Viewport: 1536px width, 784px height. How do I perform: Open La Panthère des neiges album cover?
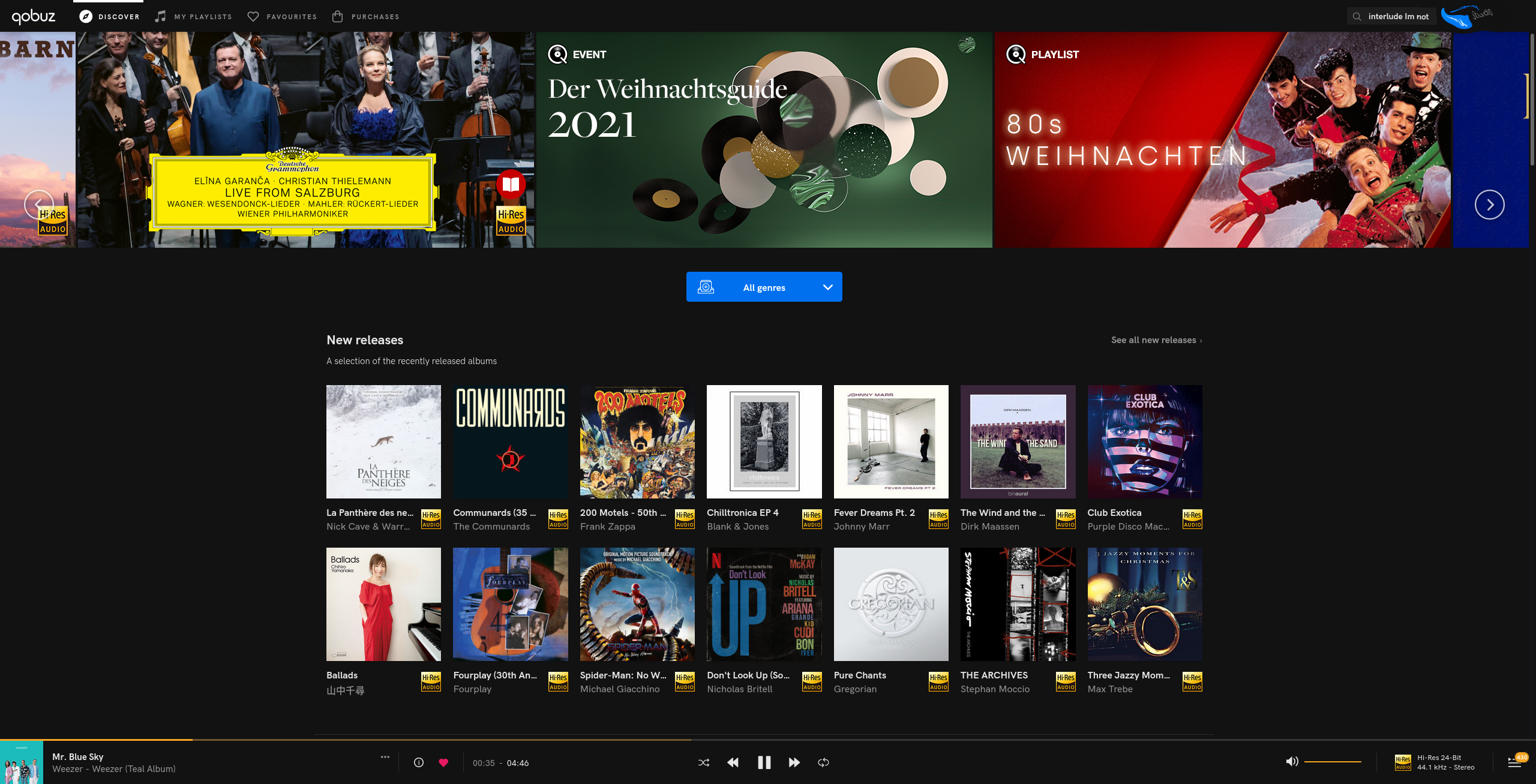383,441
